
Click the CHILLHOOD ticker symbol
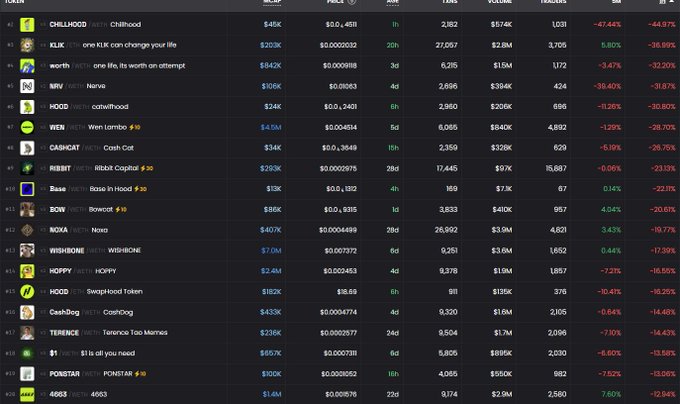68,25
